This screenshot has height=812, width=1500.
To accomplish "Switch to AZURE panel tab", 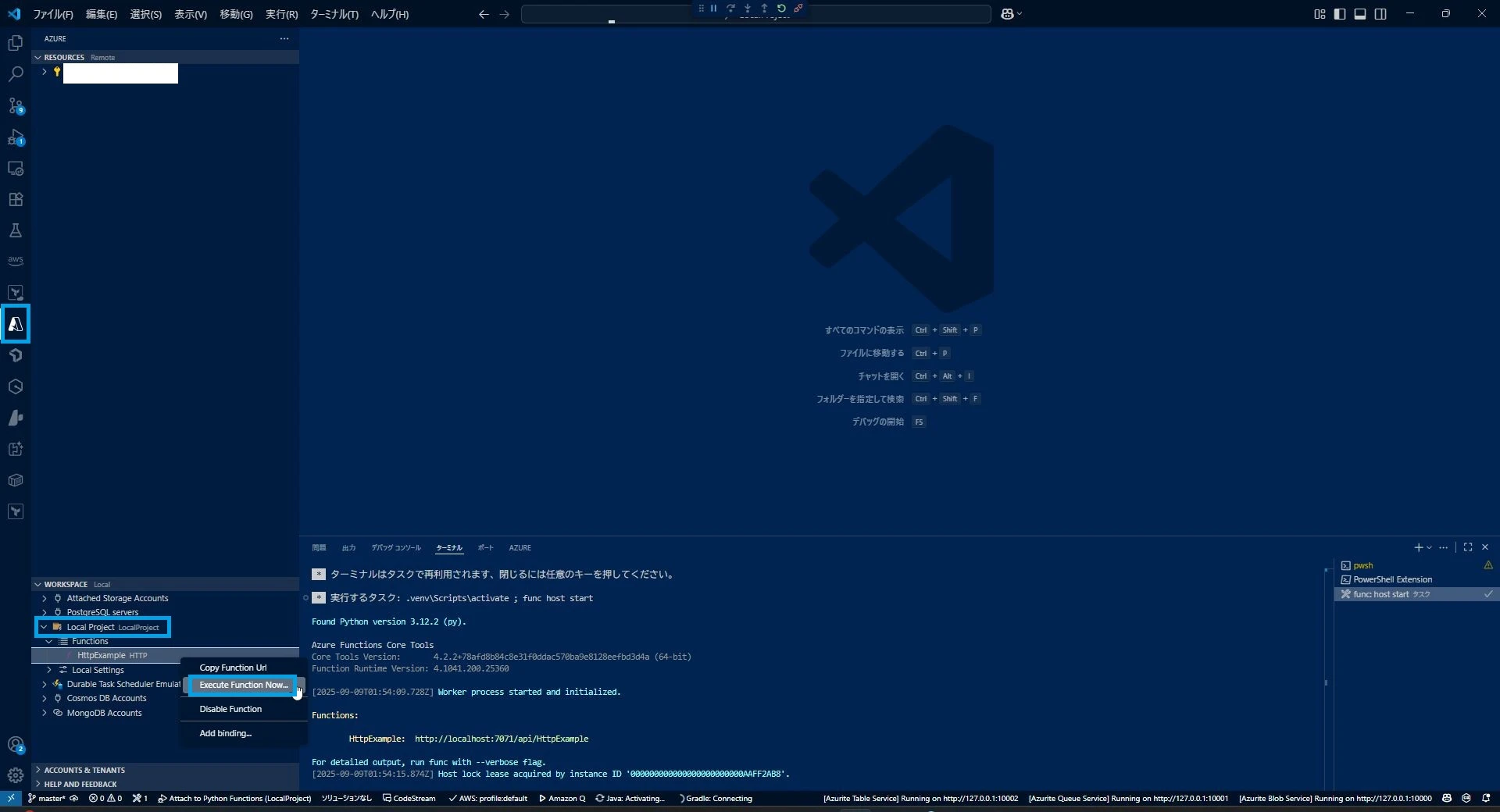I will point(520,547).
